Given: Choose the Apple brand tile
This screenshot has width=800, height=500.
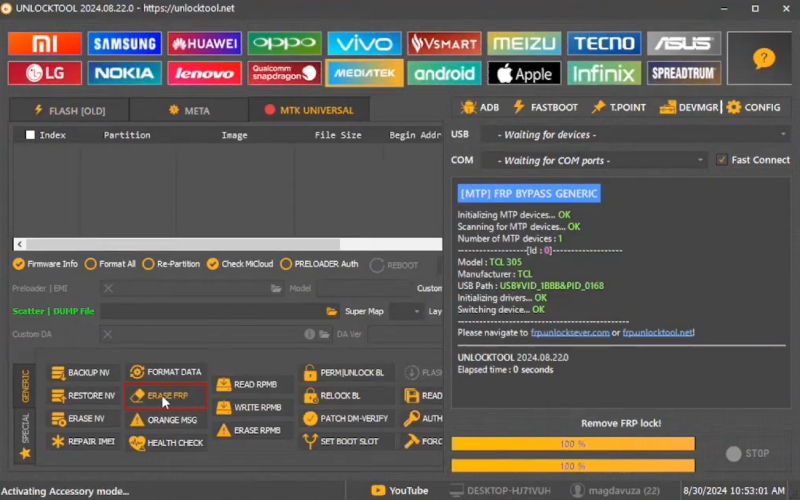Looking at the screenshot, I should 524,73.
